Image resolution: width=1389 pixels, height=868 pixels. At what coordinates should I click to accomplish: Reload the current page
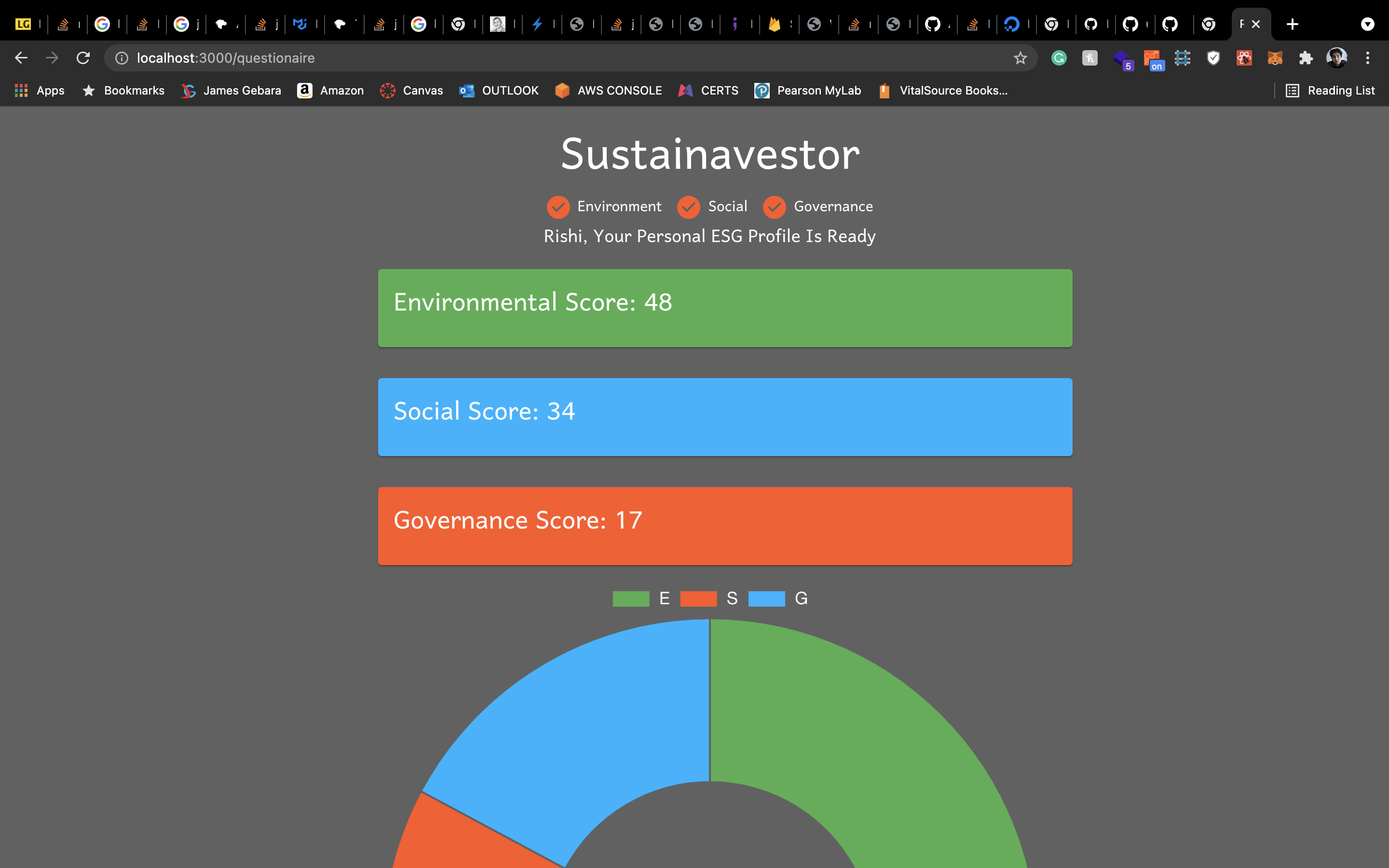(x=83, y=58)
